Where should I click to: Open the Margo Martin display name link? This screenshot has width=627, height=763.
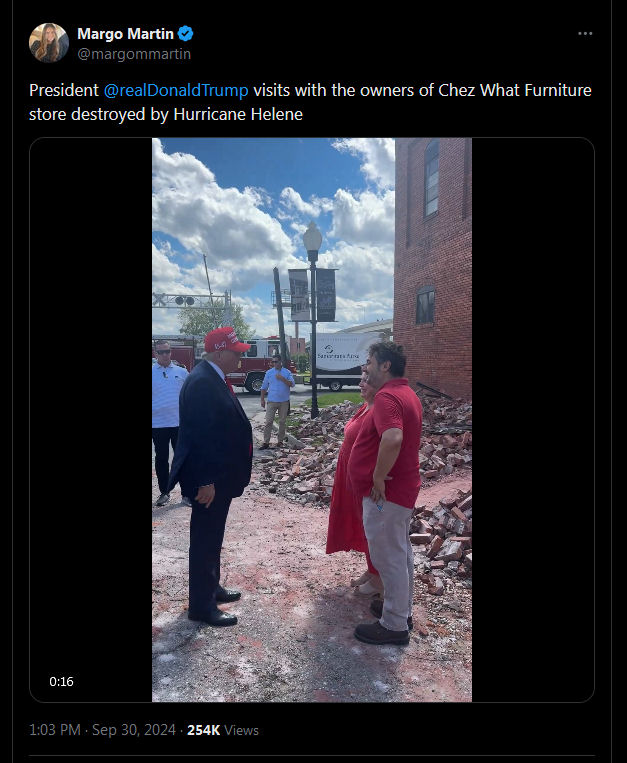(x=125, y=34)
